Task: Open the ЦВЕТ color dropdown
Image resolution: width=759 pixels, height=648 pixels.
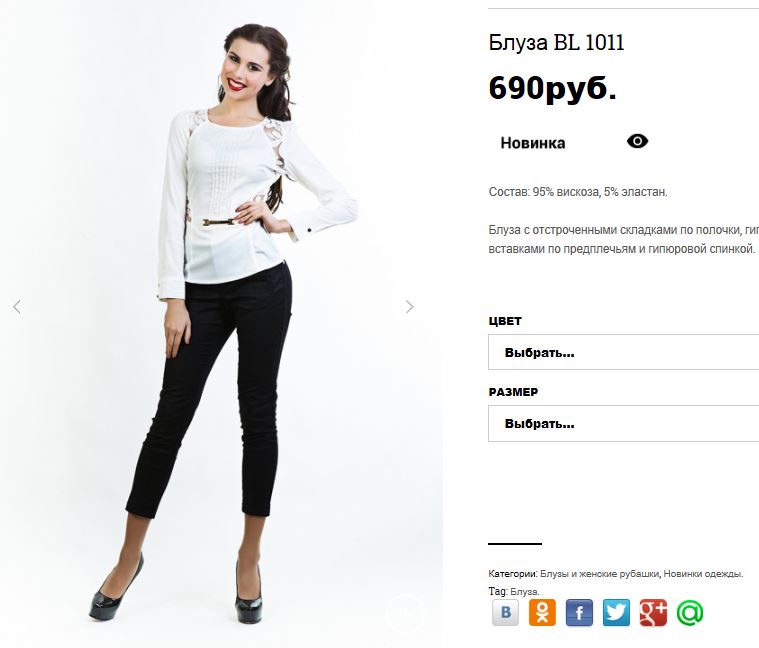Action: tap(623, 352)
